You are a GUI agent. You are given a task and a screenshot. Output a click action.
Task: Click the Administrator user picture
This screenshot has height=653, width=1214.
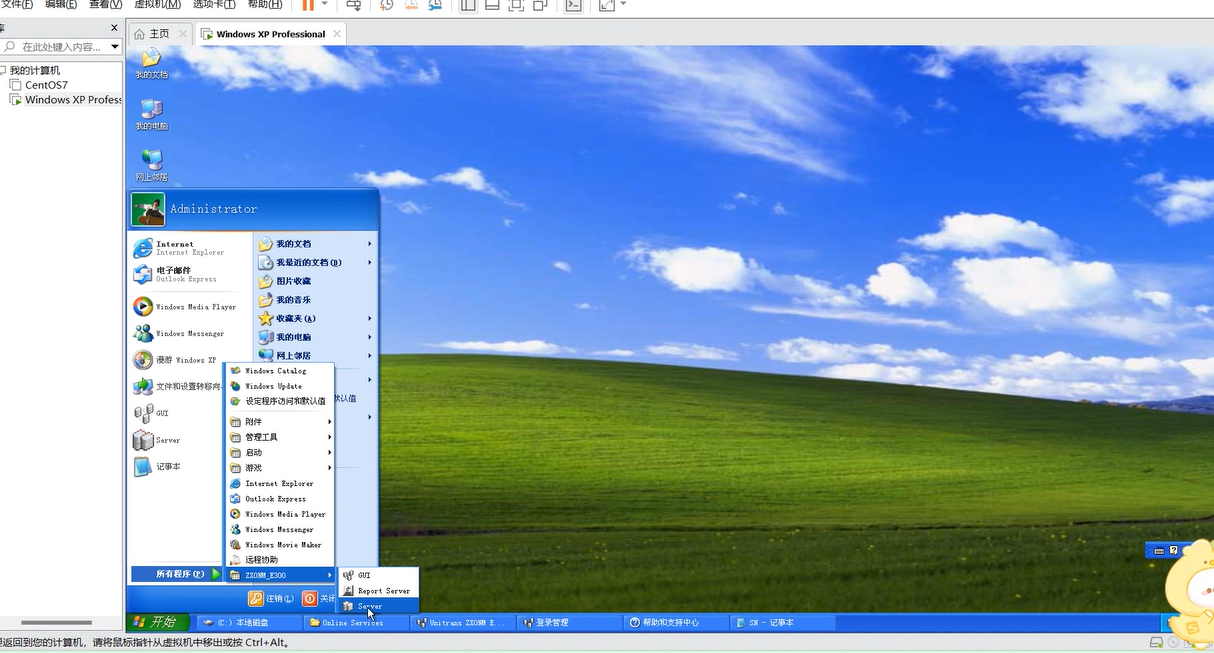(148, 209)
